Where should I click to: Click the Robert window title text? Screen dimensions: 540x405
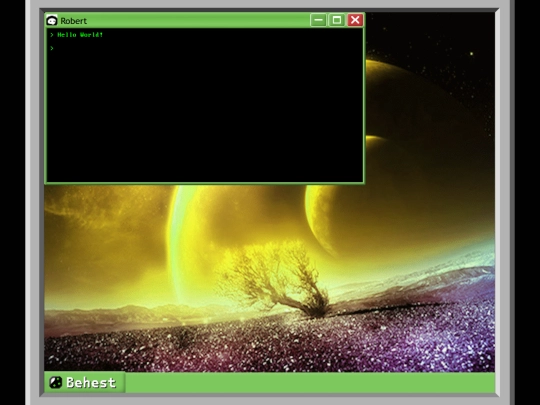[x=73, y=21]
